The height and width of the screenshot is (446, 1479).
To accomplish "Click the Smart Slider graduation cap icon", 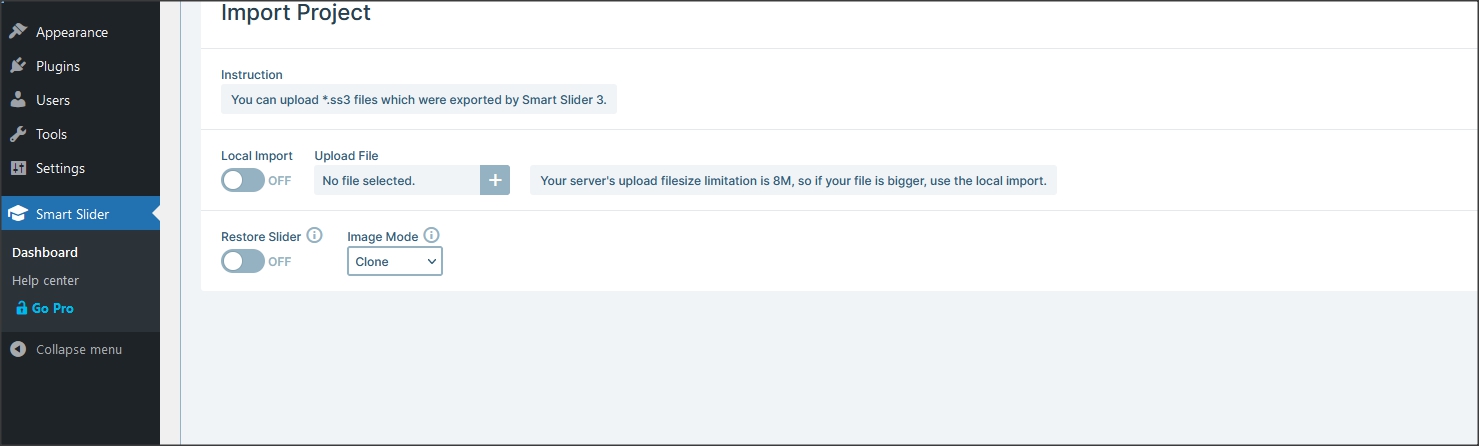I will pos(18,214).
